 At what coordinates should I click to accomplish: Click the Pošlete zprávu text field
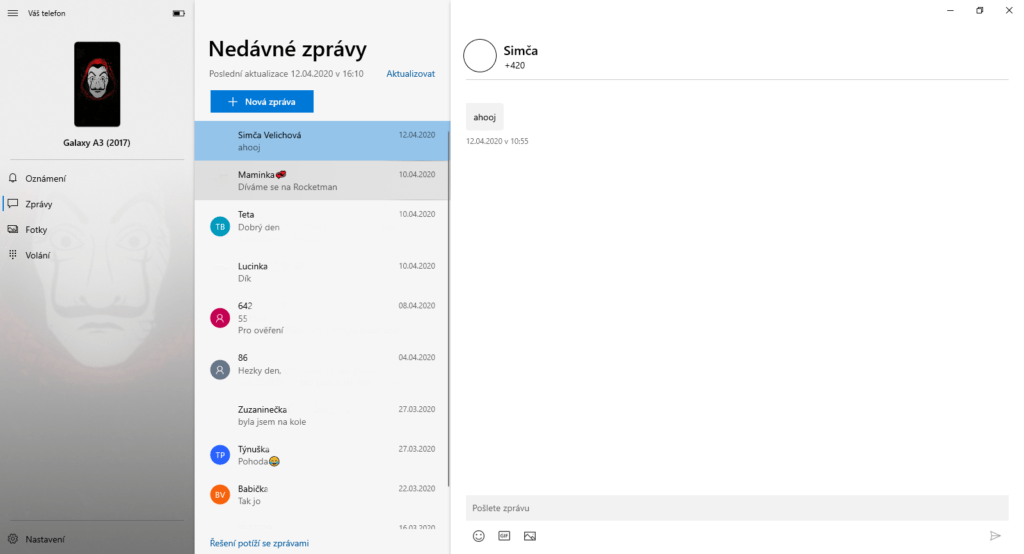click(736, 508)
